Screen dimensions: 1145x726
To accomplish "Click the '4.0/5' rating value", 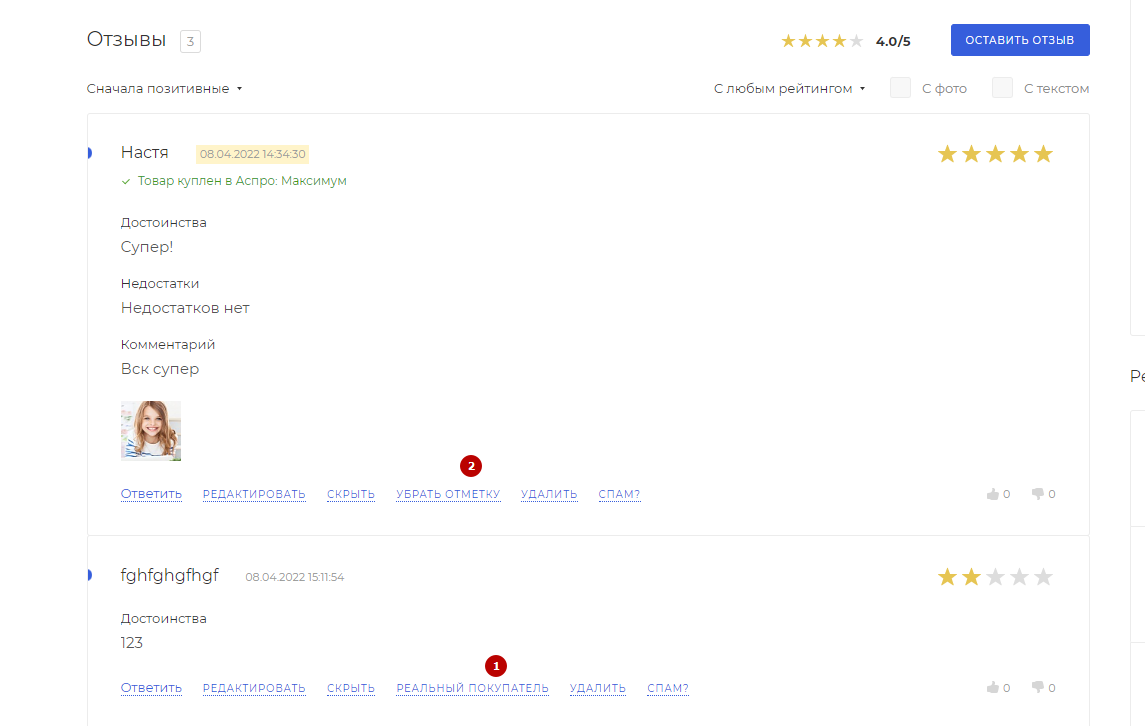I will (893, 42).
